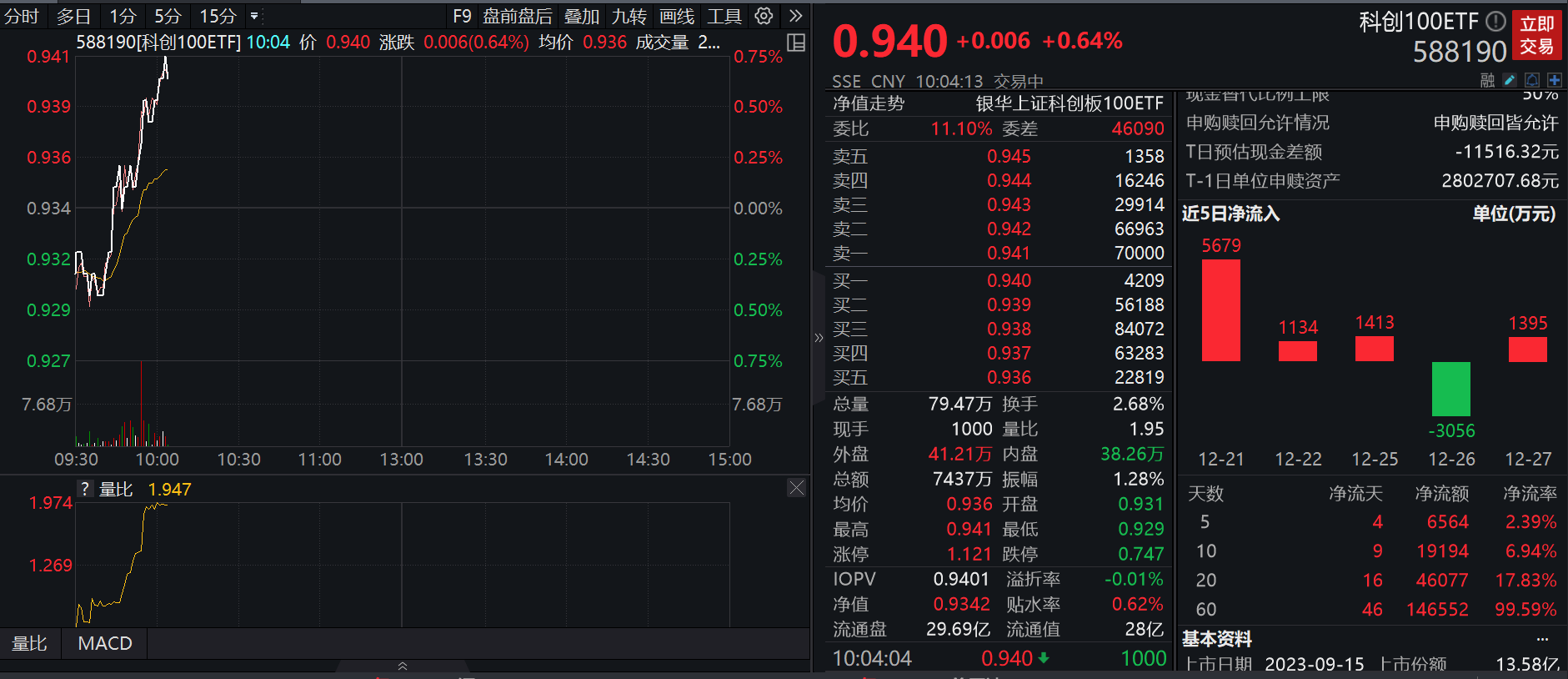
Task: Switch to 分时 intraday chart tab
Action: (22, 16)
